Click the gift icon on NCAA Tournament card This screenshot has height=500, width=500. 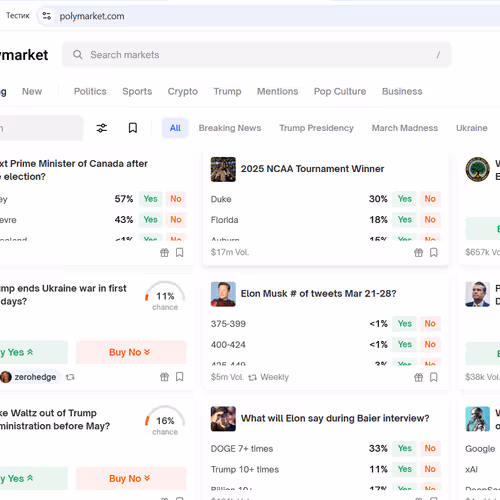click(418, 253)
